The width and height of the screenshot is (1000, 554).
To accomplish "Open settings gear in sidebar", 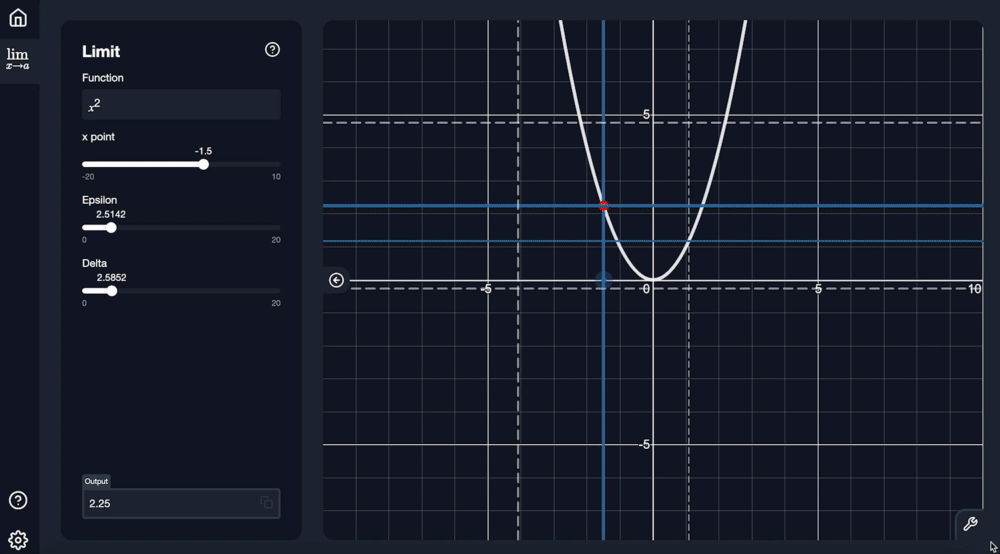I will click(18, 540).
